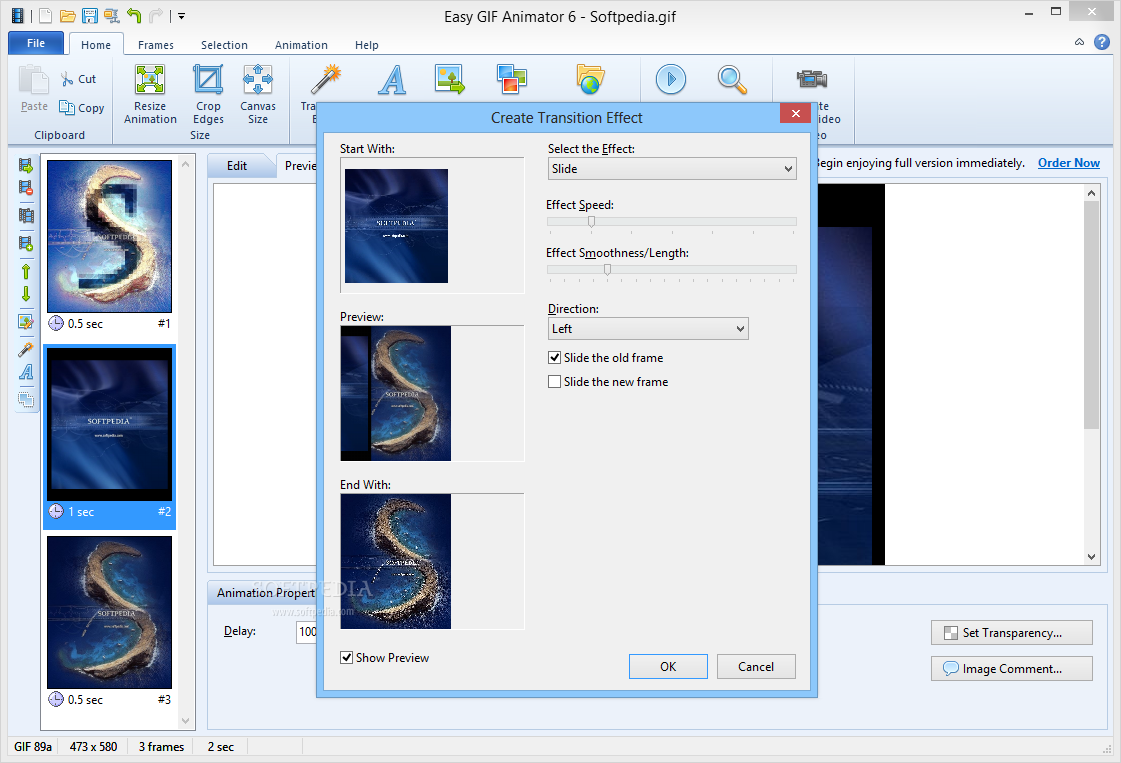Click the insert image ribbon icon

point(450,79)
